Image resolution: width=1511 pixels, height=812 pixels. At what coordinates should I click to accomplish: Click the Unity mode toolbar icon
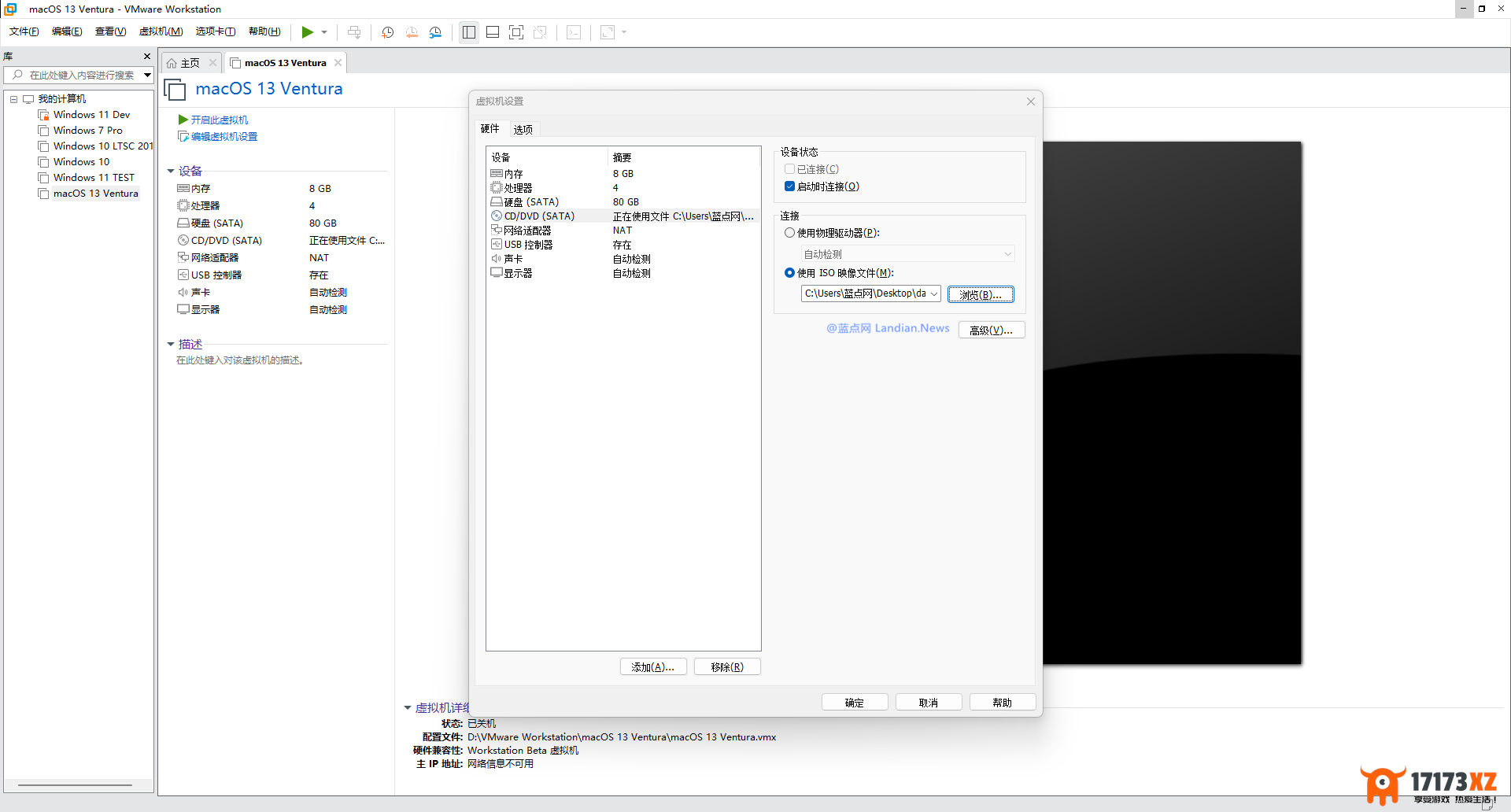point(540,32)
